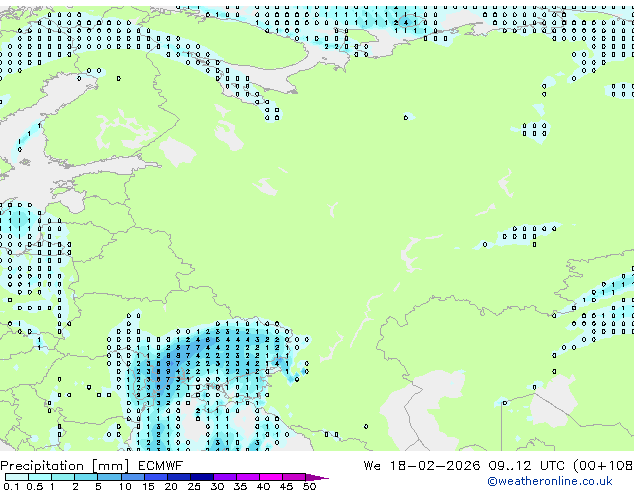Select the 35–40 mm legend color box
The height and width of the screenshot is (490, 634).
pyautogui.click(x=247, y=477)
